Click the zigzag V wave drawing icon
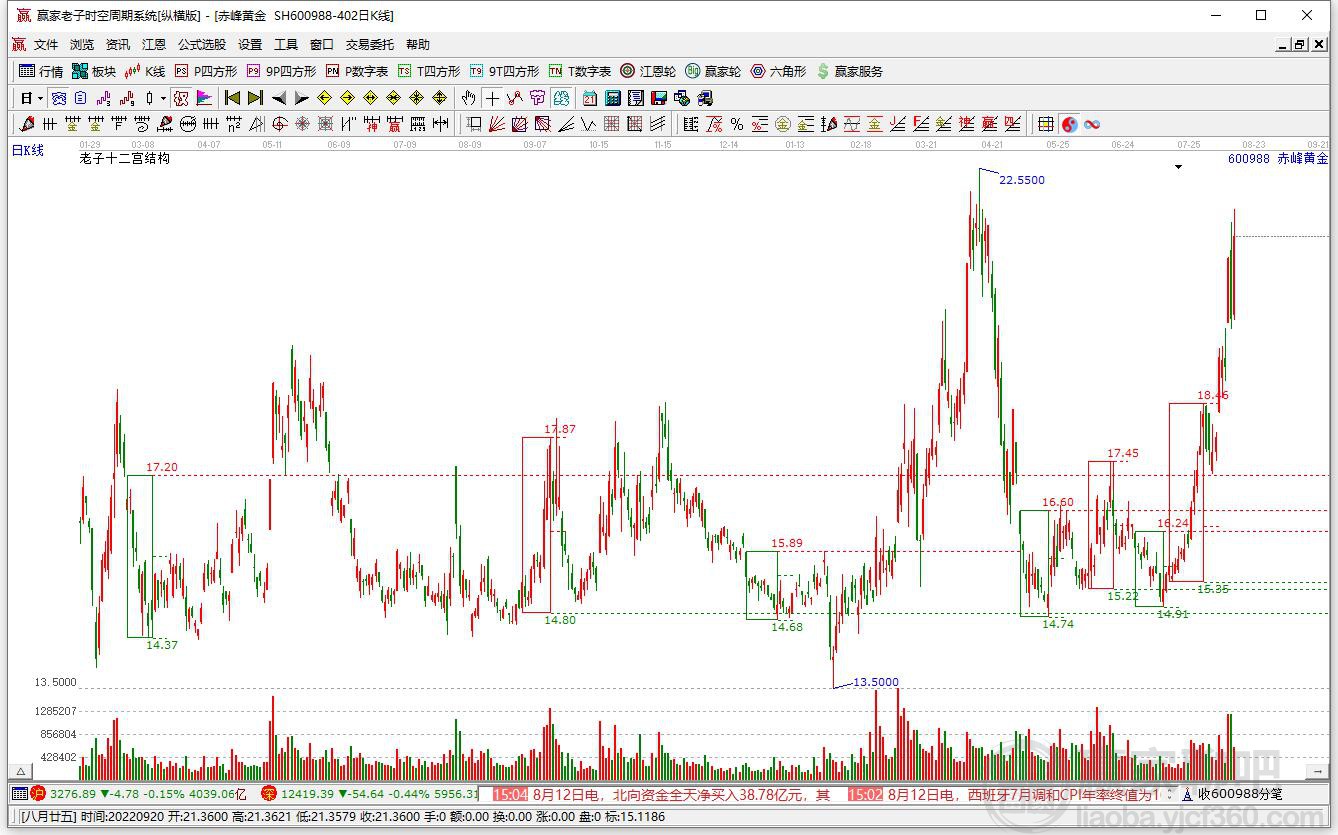Image resolution: width=1338 pixels, height=835 pixels. point(589,124)
